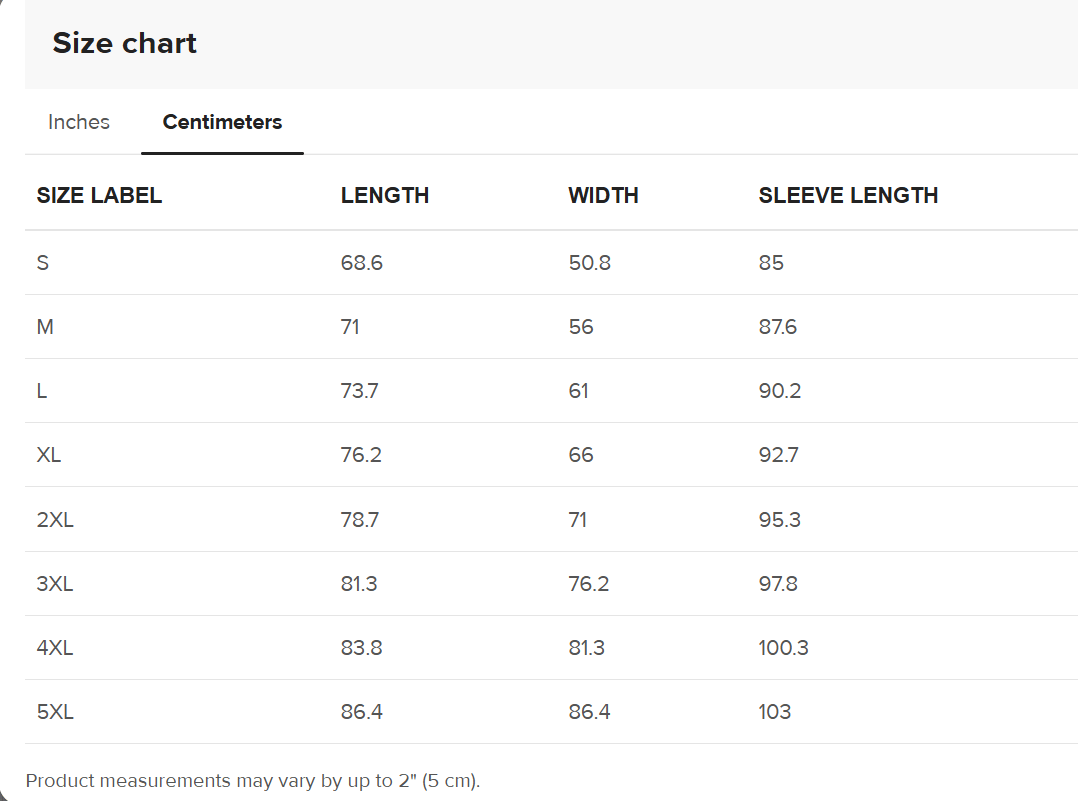Click the Size chart heading
The width and height of the screenshot is (1078, 801).
[x=125, y=43]
